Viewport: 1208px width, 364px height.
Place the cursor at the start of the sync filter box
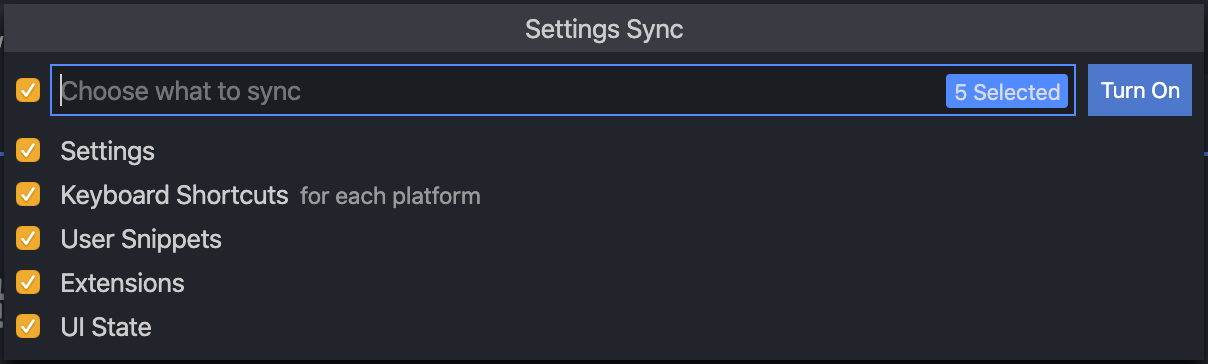pyautogui.click(x=62, y=91)
